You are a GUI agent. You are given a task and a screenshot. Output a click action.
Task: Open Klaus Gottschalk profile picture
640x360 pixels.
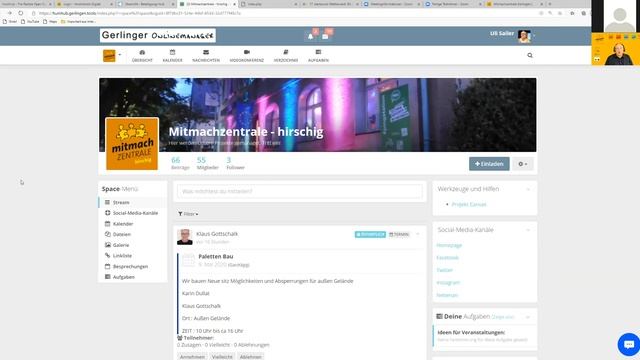184,237
